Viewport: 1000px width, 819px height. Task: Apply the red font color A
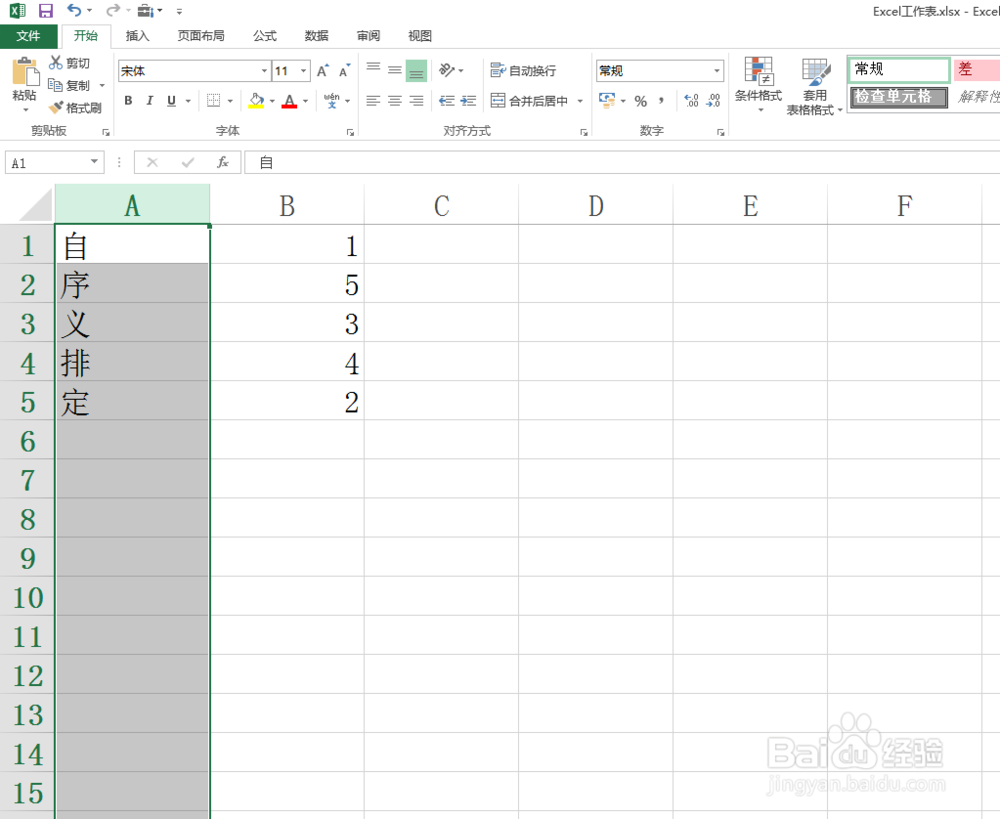click(290, 101)
